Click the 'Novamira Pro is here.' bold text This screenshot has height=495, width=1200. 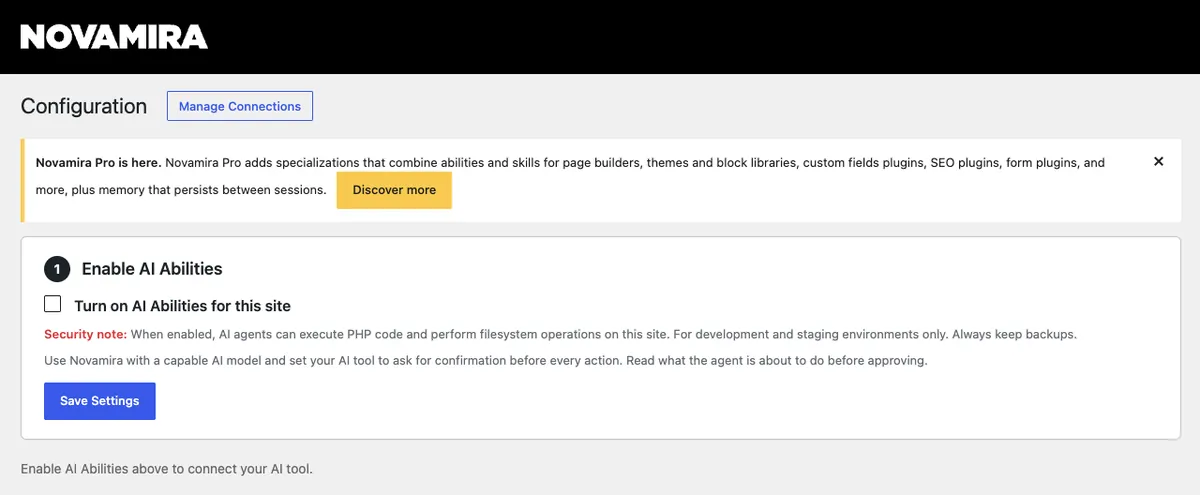tap(98, 162)
